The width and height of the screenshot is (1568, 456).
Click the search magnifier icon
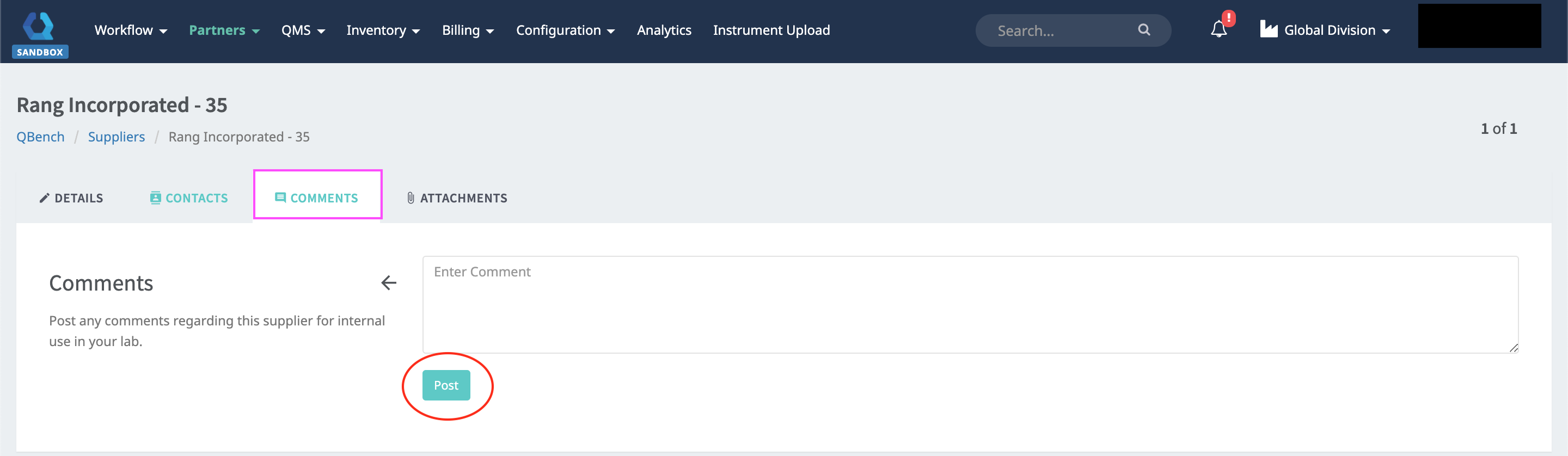(x=1144, y=30)
